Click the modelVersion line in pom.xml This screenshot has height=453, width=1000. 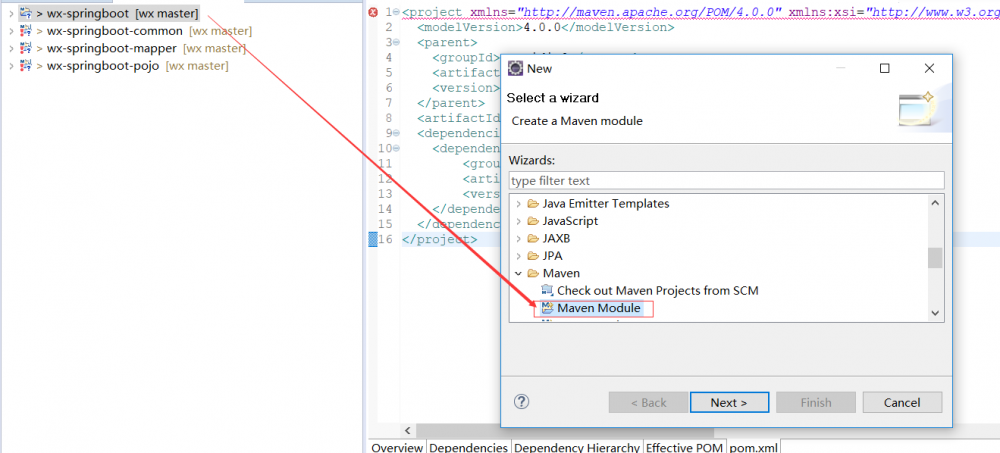[x=546, y=27]
